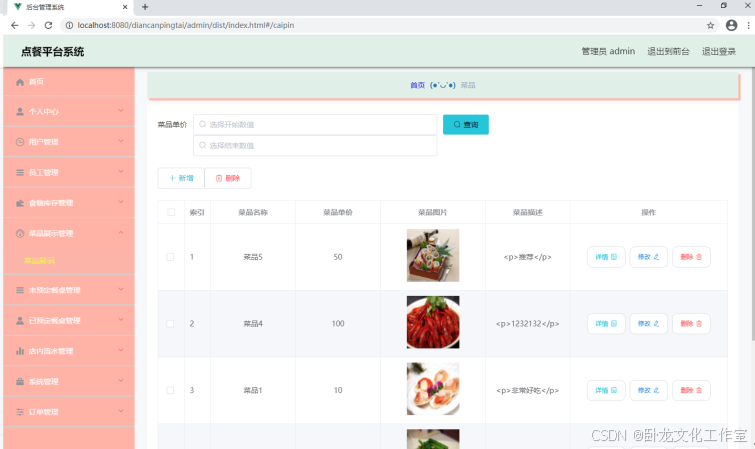Click the 新增 add button
The image size is (755, 449).
[x=181, y=178]
